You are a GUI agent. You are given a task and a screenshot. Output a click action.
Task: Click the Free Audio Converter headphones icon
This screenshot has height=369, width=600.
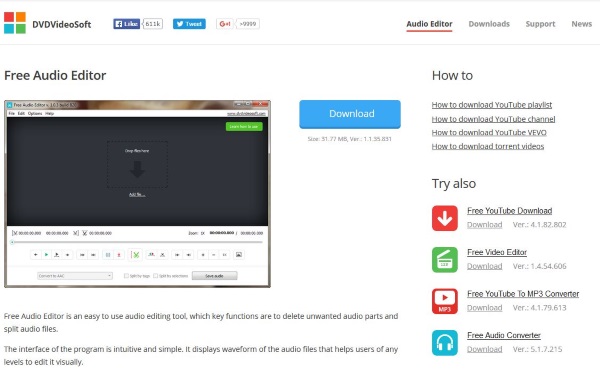(445, 343)
